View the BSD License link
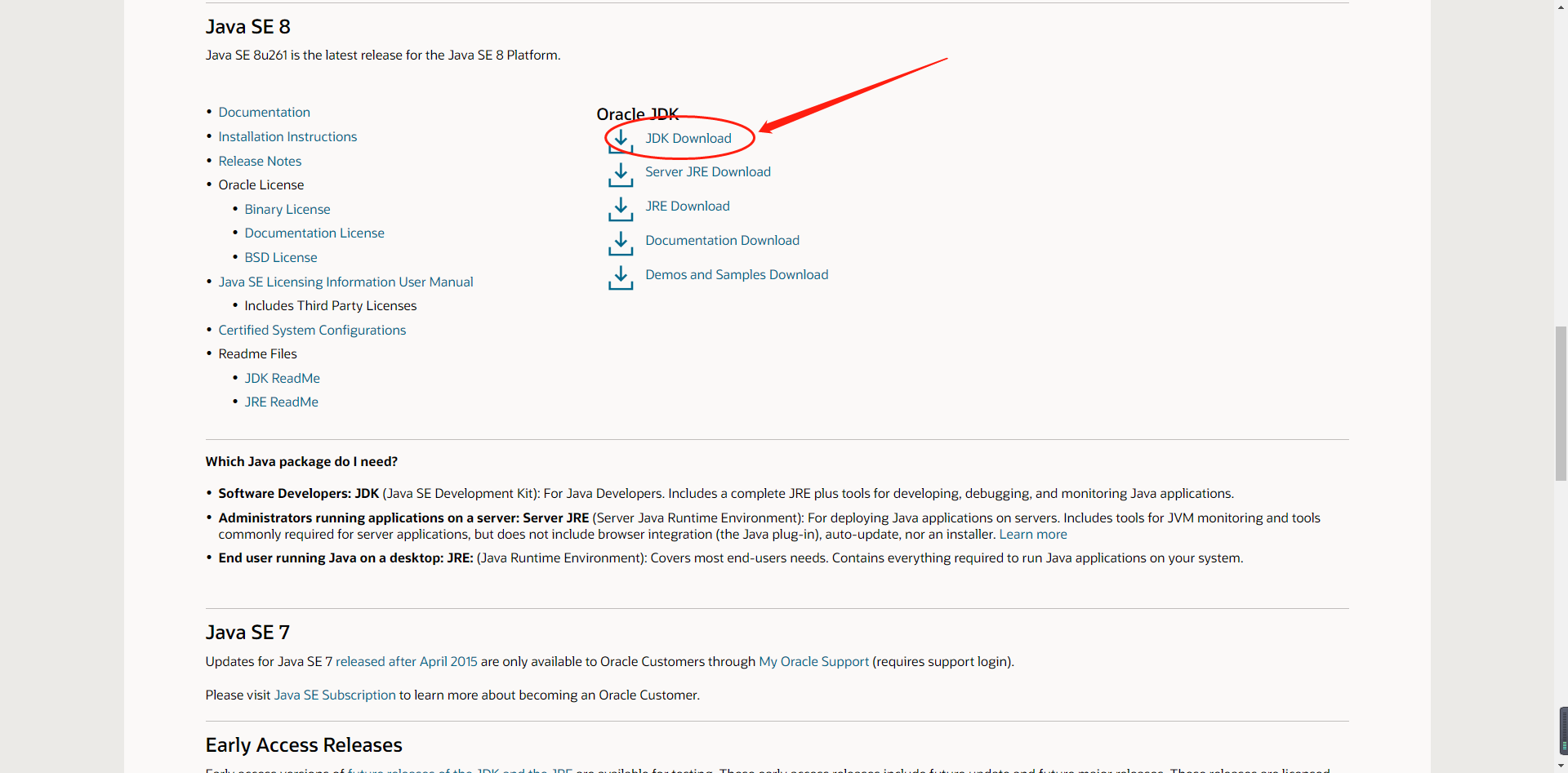 click(x=281, y=257)
